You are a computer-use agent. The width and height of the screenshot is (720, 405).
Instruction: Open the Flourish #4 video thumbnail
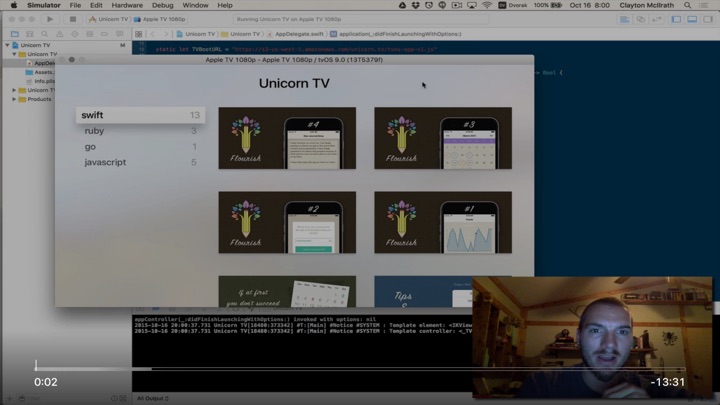tap(287, 138)
